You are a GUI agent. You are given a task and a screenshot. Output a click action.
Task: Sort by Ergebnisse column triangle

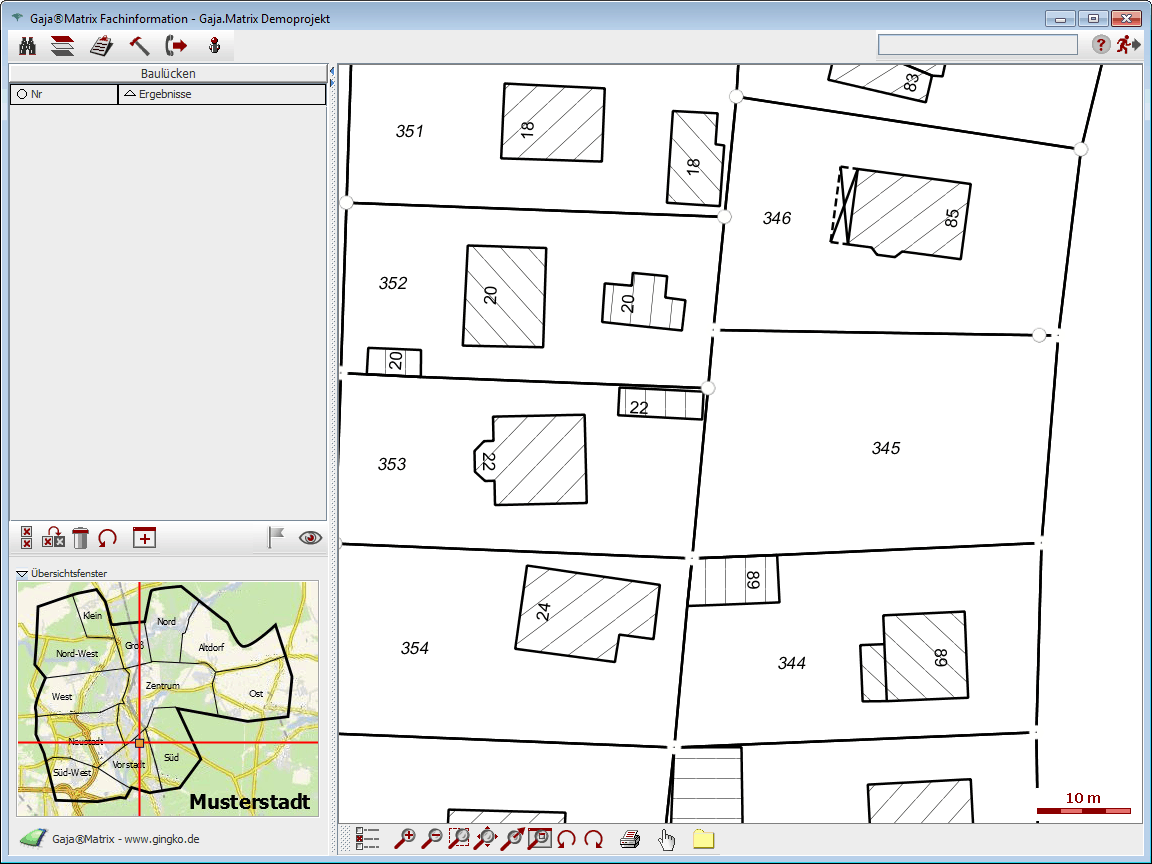[128, 94]
